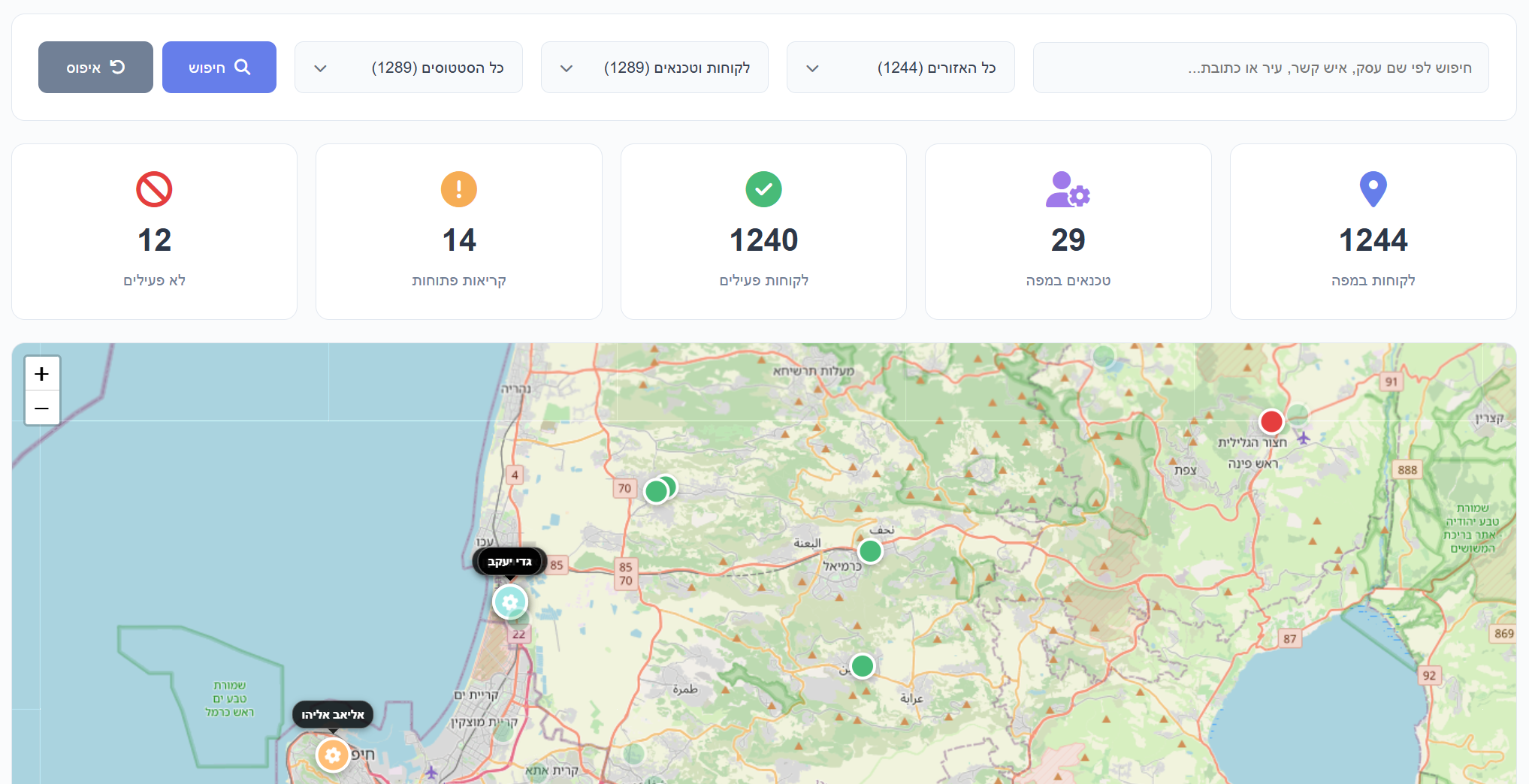Click the green marker near כרמיאל
The width and height of the screenshot is (1529, 784).
(x=870, y=551)
